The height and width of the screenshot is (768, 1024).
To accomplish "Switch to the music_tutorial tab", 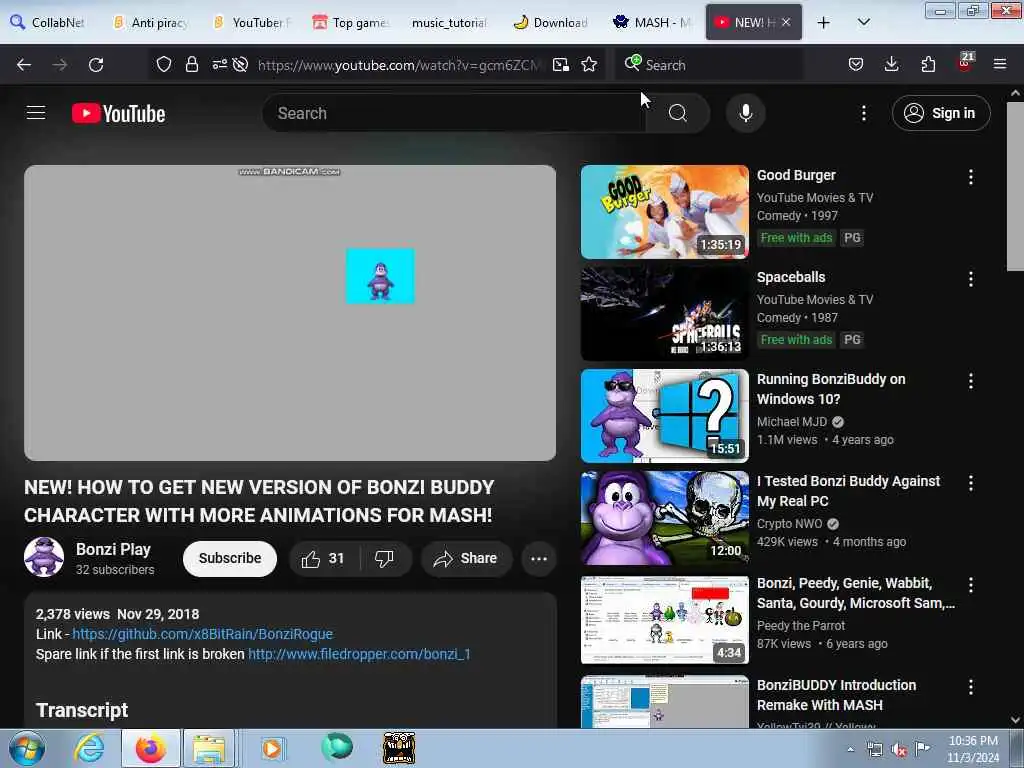I will (449, 22).
